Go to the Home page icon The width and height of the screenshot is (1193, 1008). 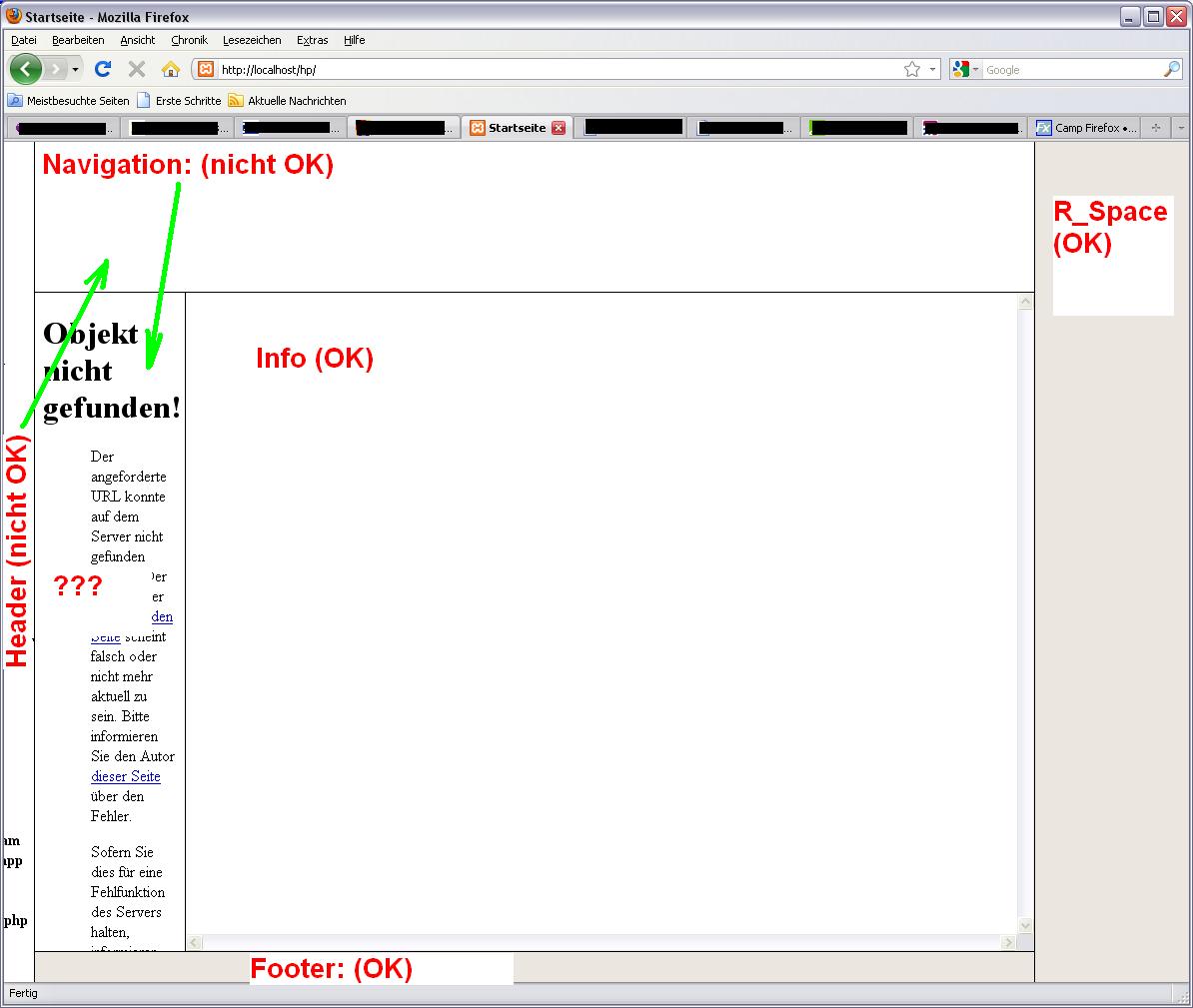[x=171, y=69]
